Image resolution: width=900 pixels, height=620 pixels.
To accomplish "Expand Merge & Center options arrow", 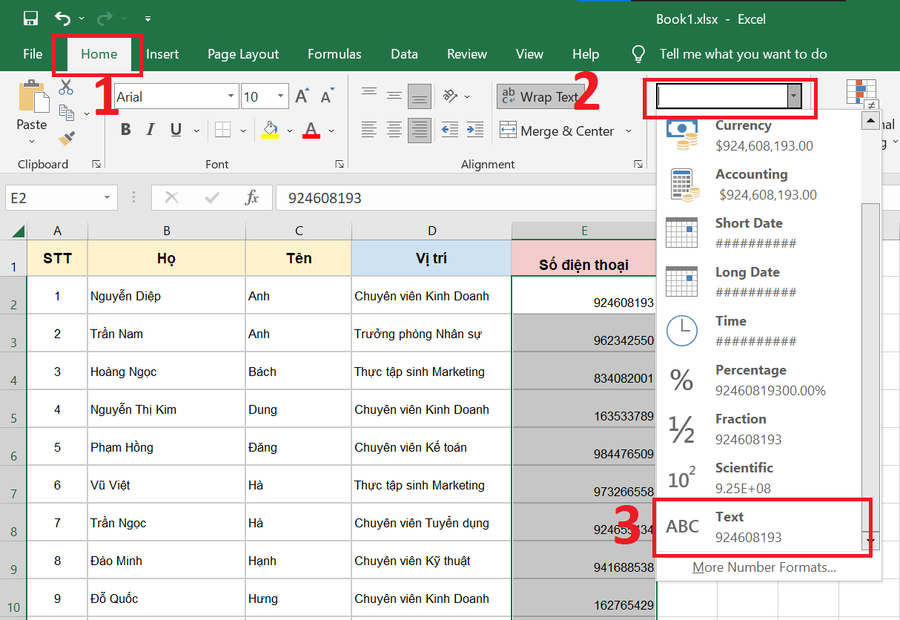I will click(629, 131).
